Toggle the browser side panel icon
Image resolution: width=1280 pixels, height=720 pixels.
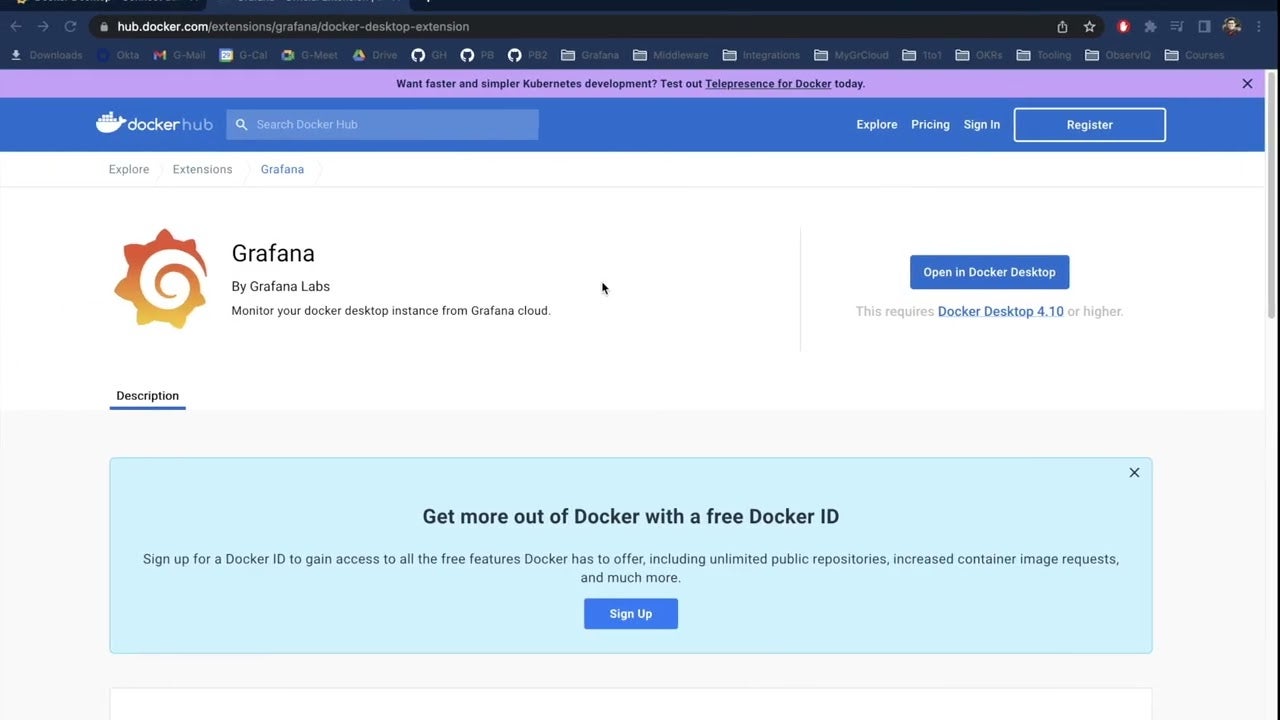[1204, 27]
